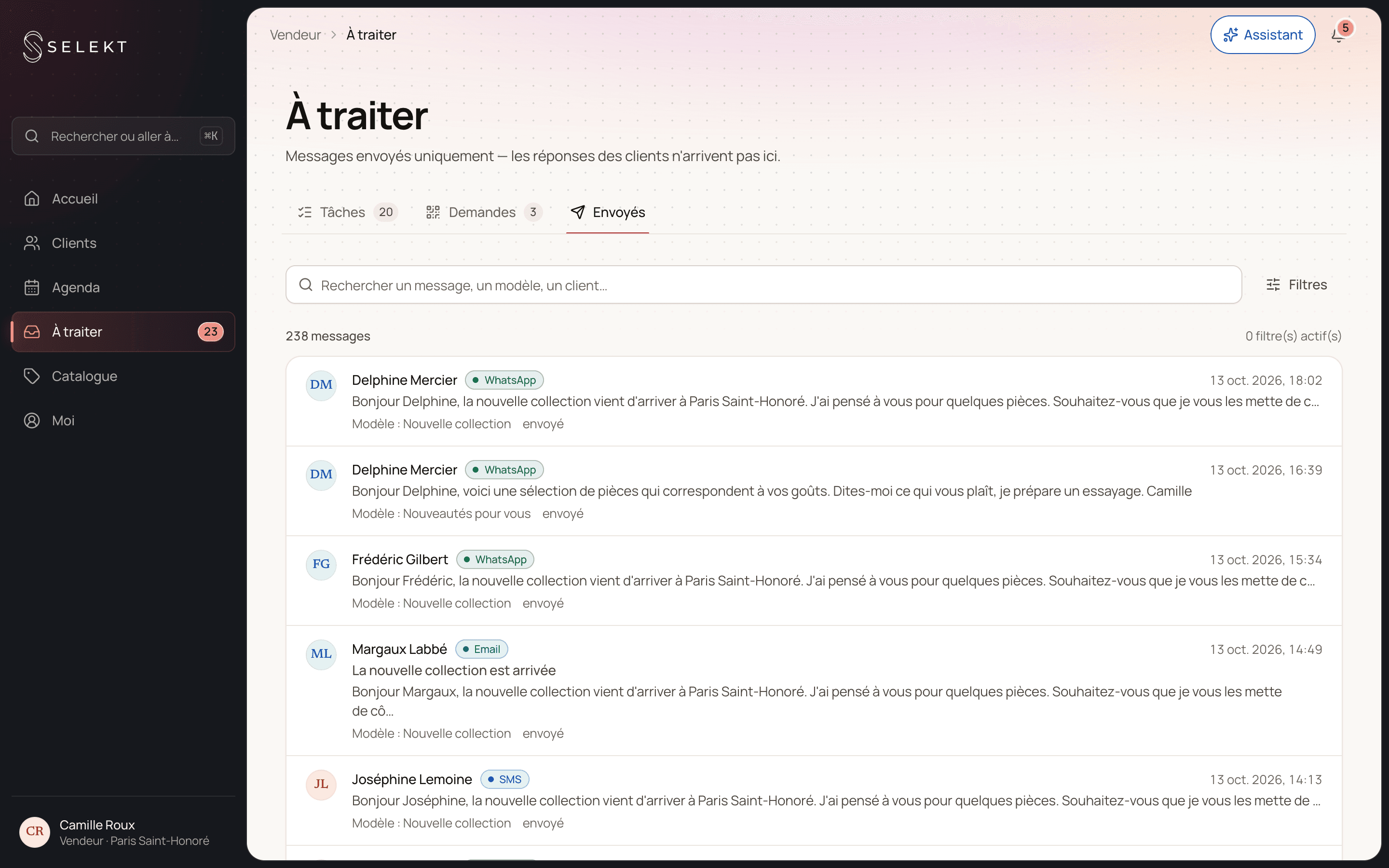
Task: Open Frédéric Gilbert's message text
Action: 833,581
